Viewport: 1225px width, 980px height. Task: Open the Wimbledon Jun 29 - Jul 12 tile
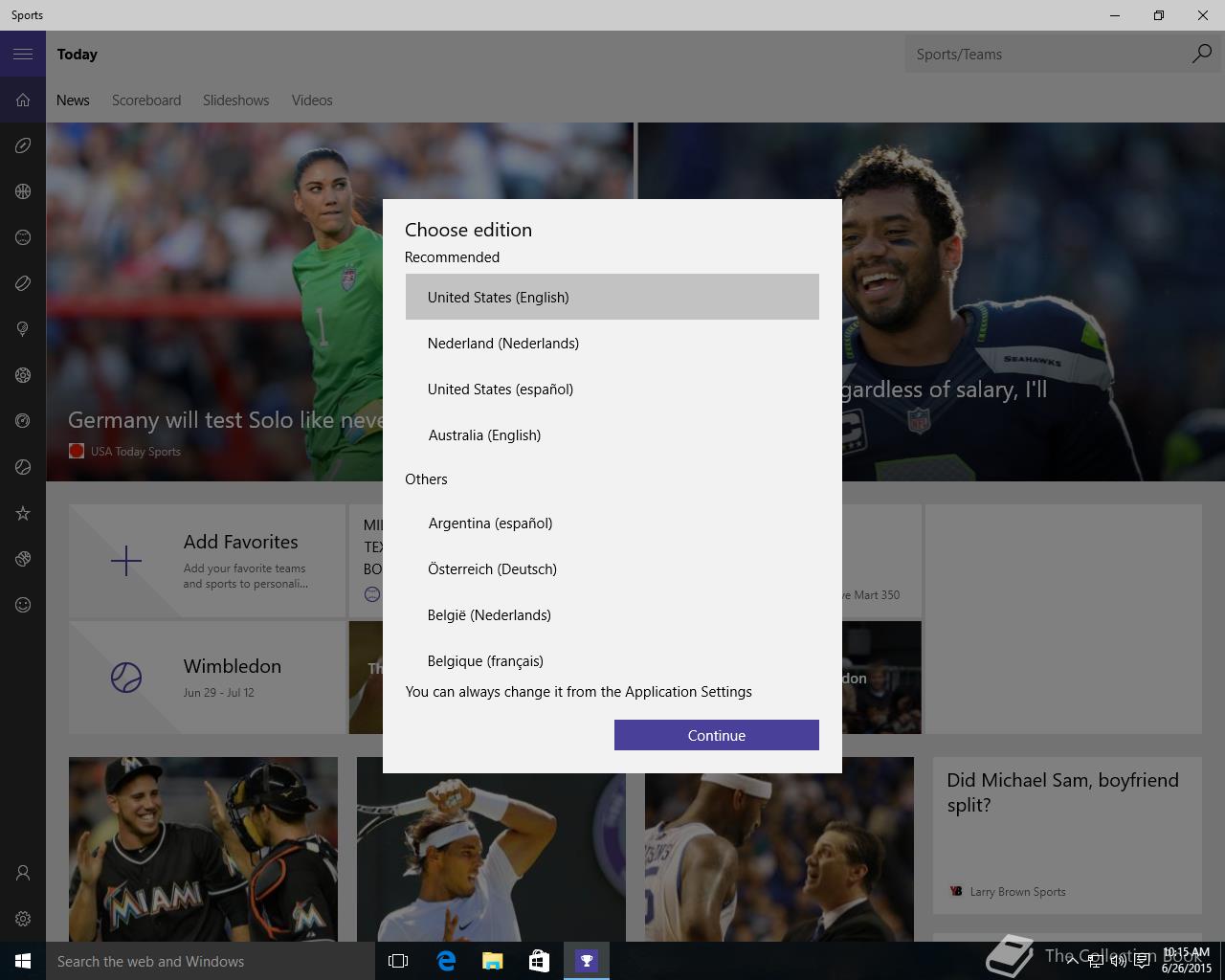click(x=207, y=678)
